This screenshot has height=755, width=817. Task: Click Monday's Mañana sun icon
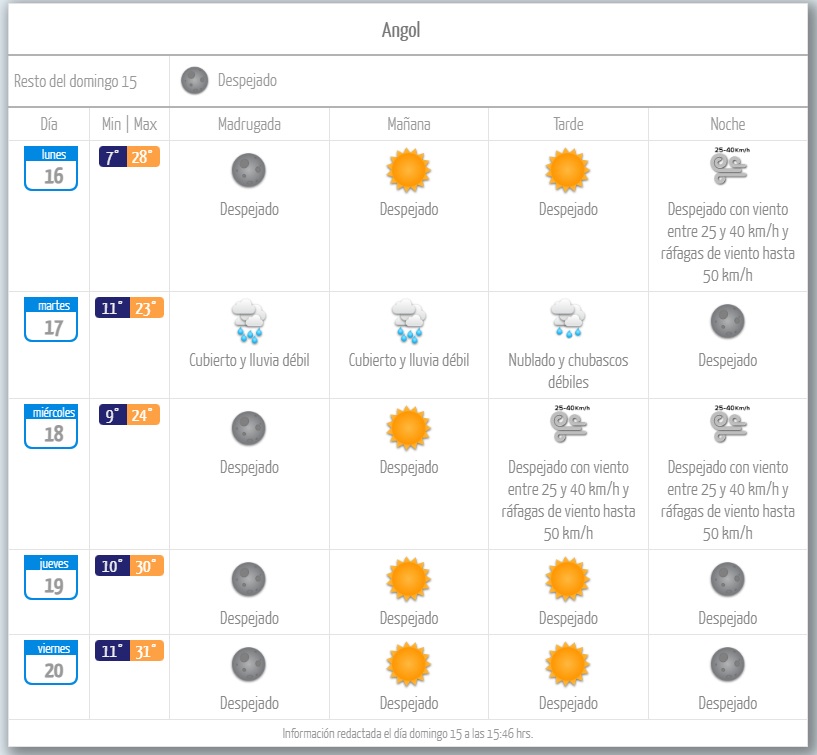(x=408, y=170)
